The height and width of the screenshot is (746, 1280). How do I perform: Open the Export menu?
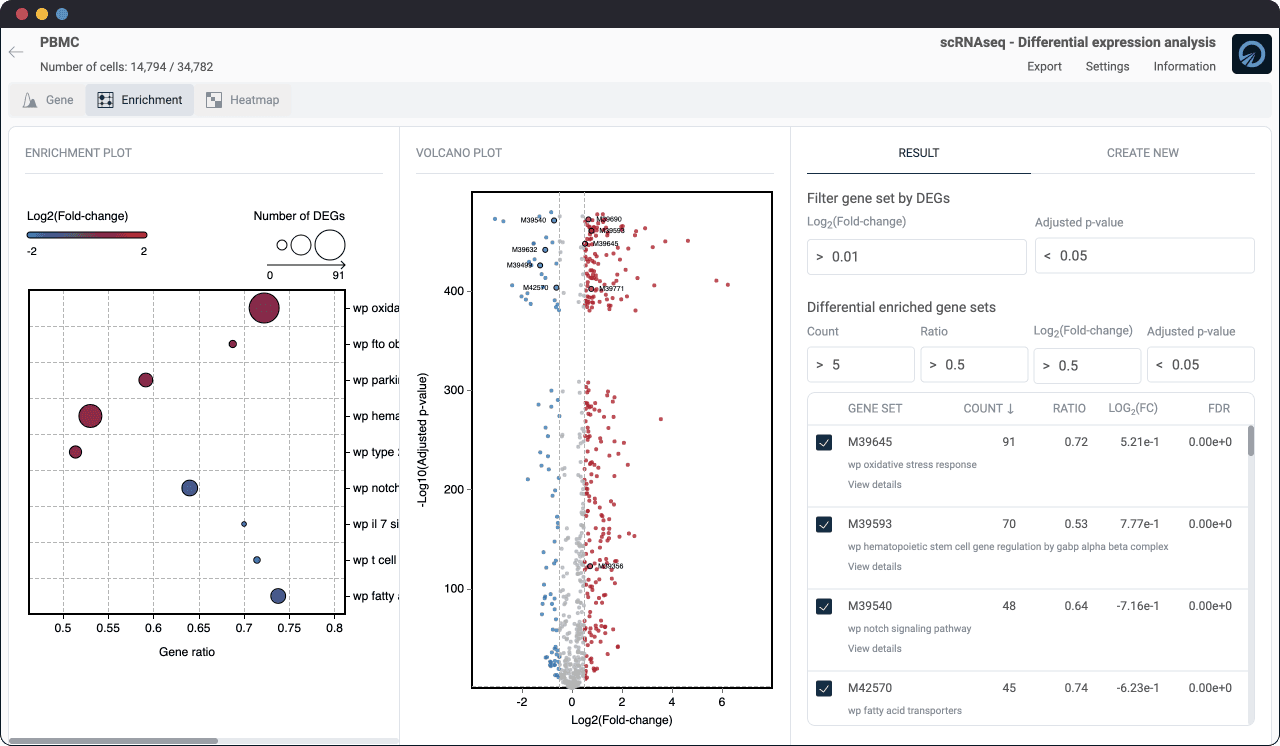click(1044, 67)
